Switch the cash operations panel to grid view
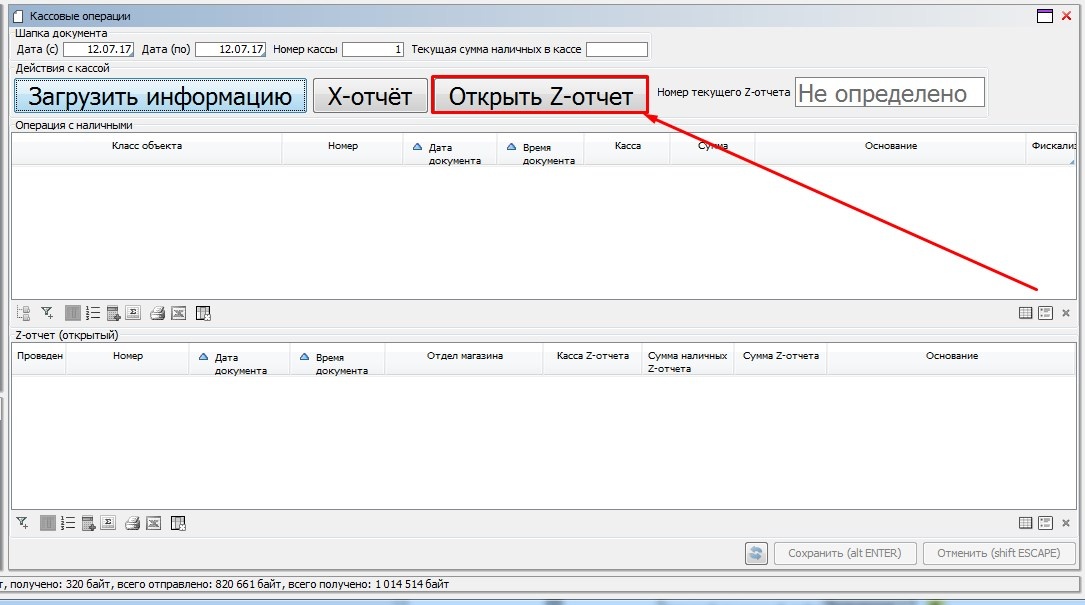Image resolution: width=1085 pixels, height=605 pixels. tap(1025, 313)
